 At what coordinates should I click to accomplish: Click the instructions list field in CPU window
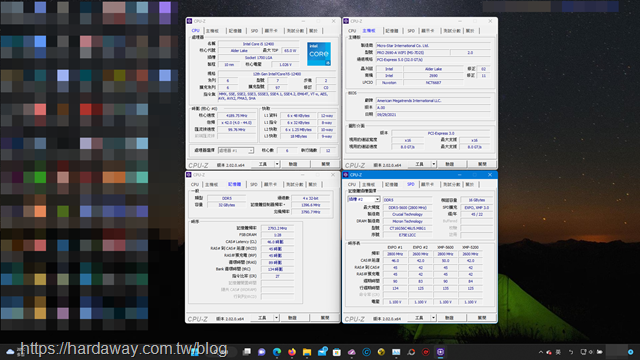pos(278,96)
